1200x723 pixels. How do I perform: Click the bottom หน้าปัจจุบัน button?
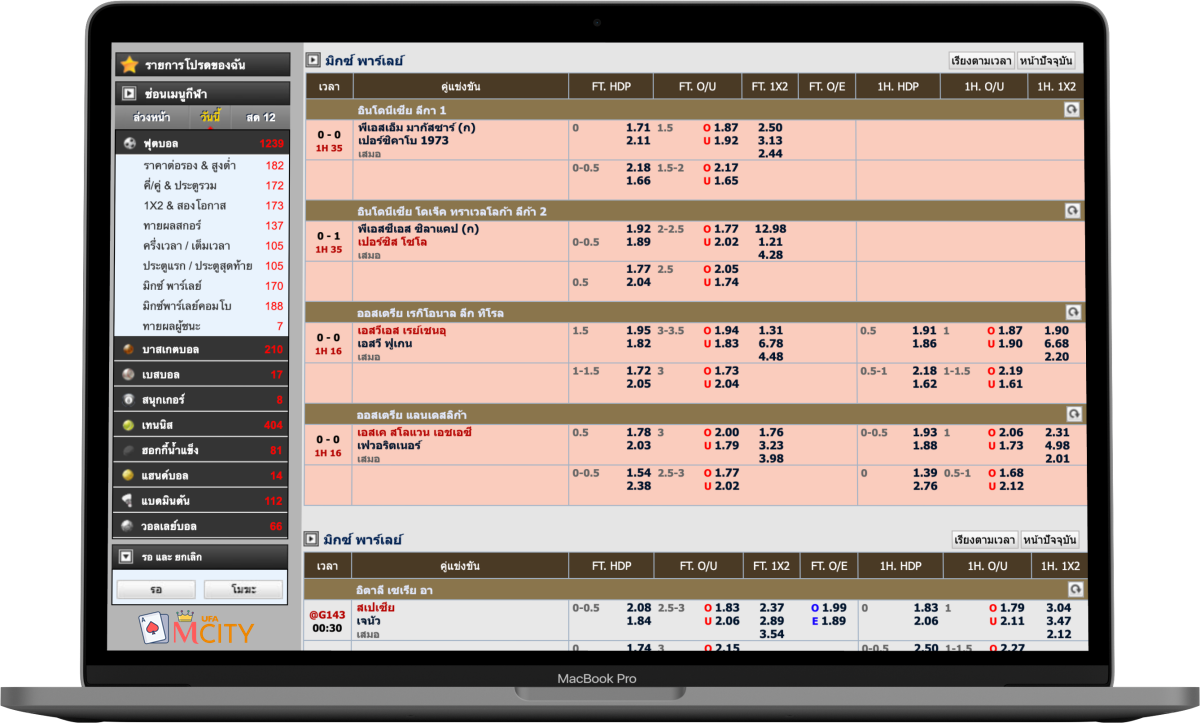tap(1048, 540)
